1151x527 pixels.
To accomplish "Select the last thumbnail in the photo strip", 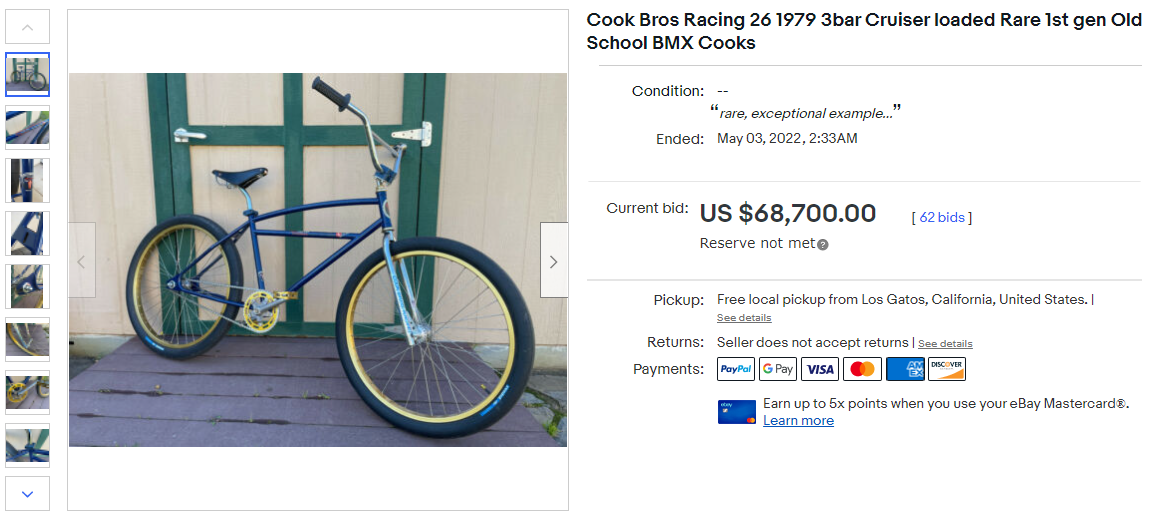I will coord(27,445).
